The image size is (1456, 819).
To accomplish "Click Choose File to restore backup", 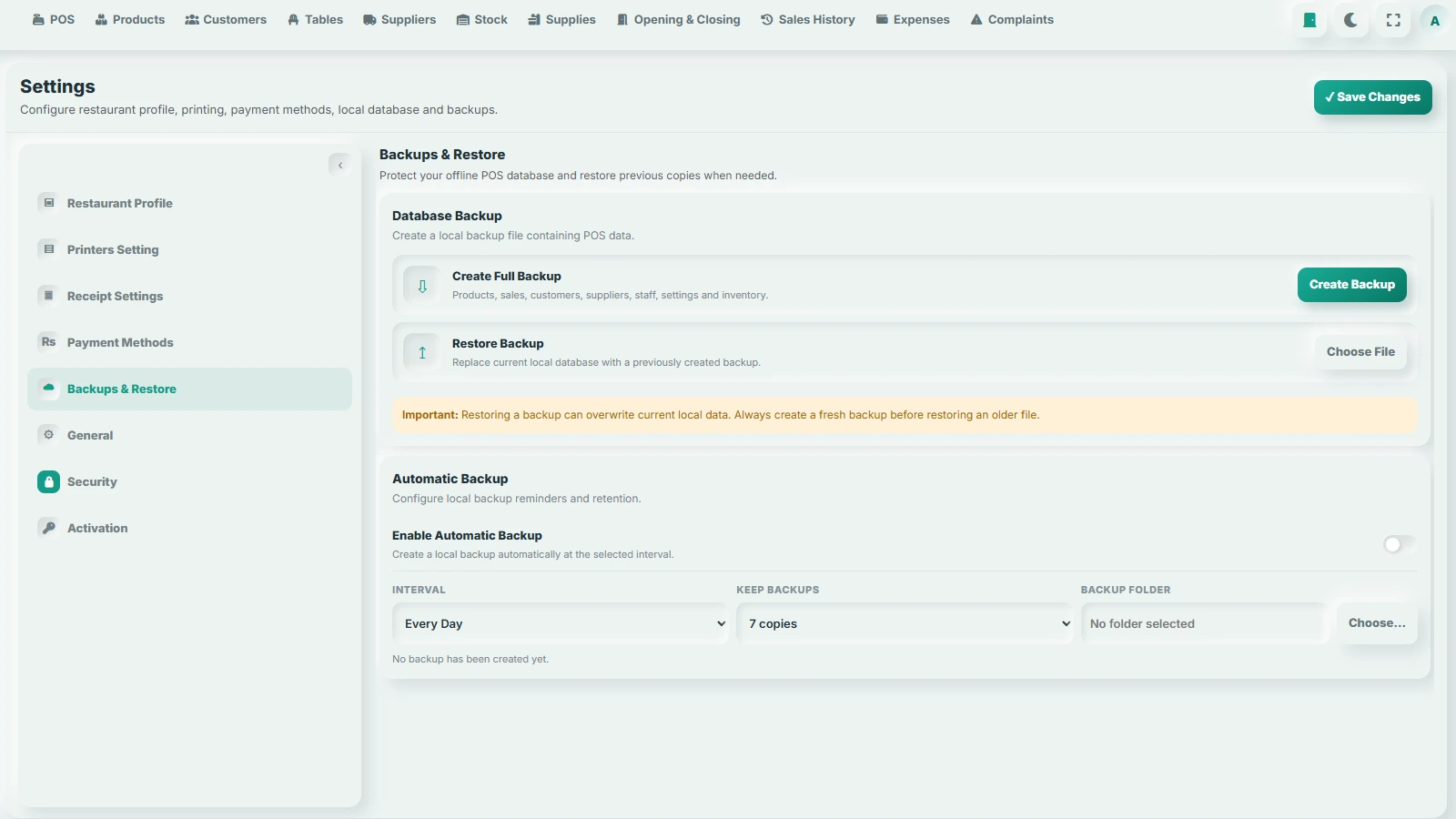I will click(x=1360, y=352).
